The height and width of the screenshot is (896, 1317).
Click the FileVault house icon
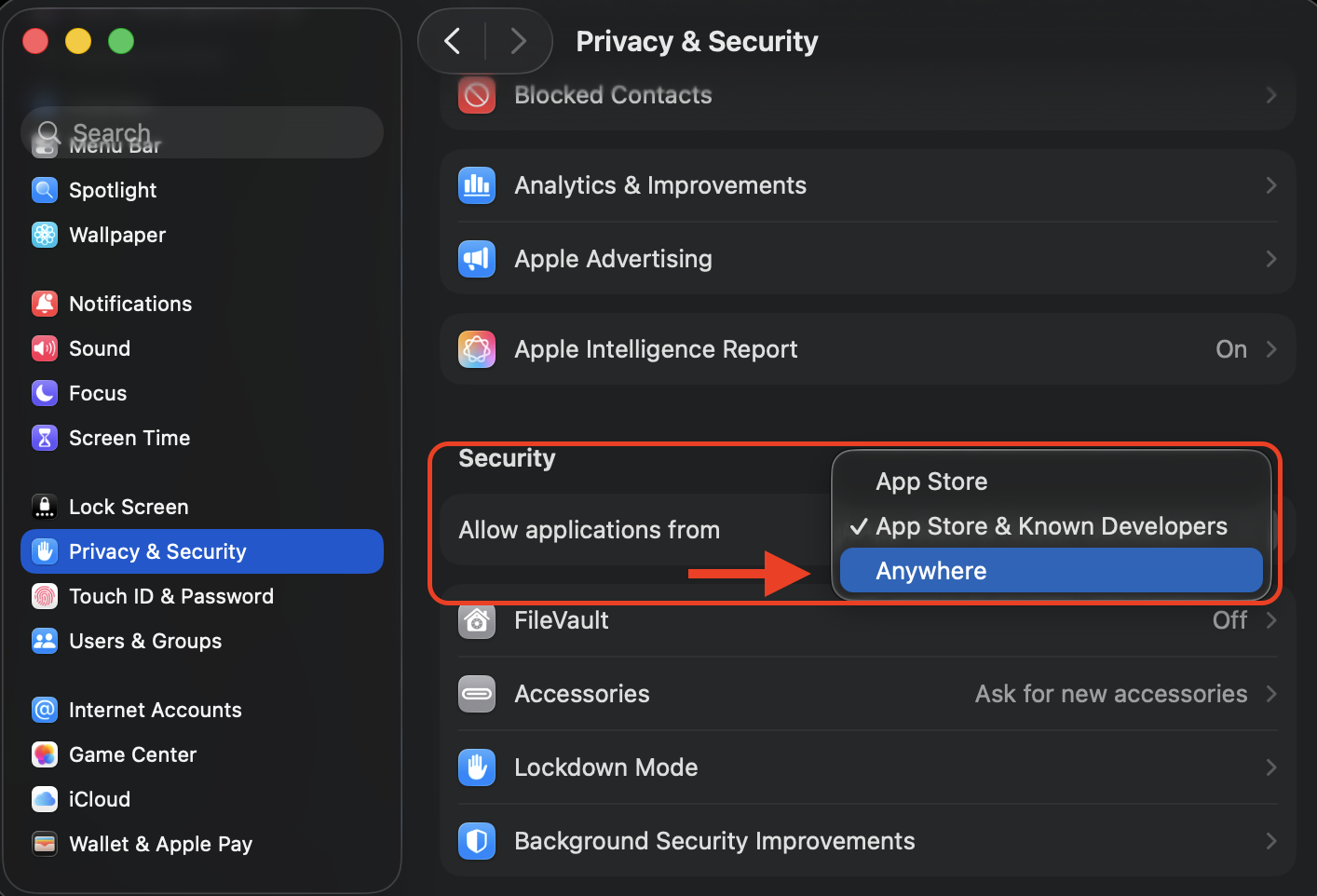[x=477, y=620]
